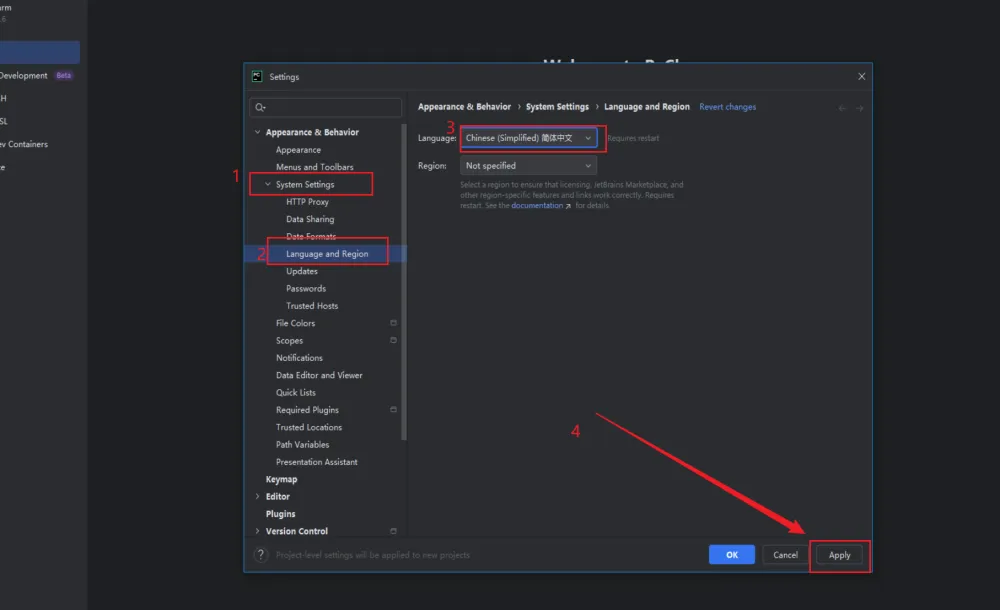Image resolution: width=1000 pixels, height=610 pixels.
Task: Open Updates settings
Action: [x=302, y=271]
